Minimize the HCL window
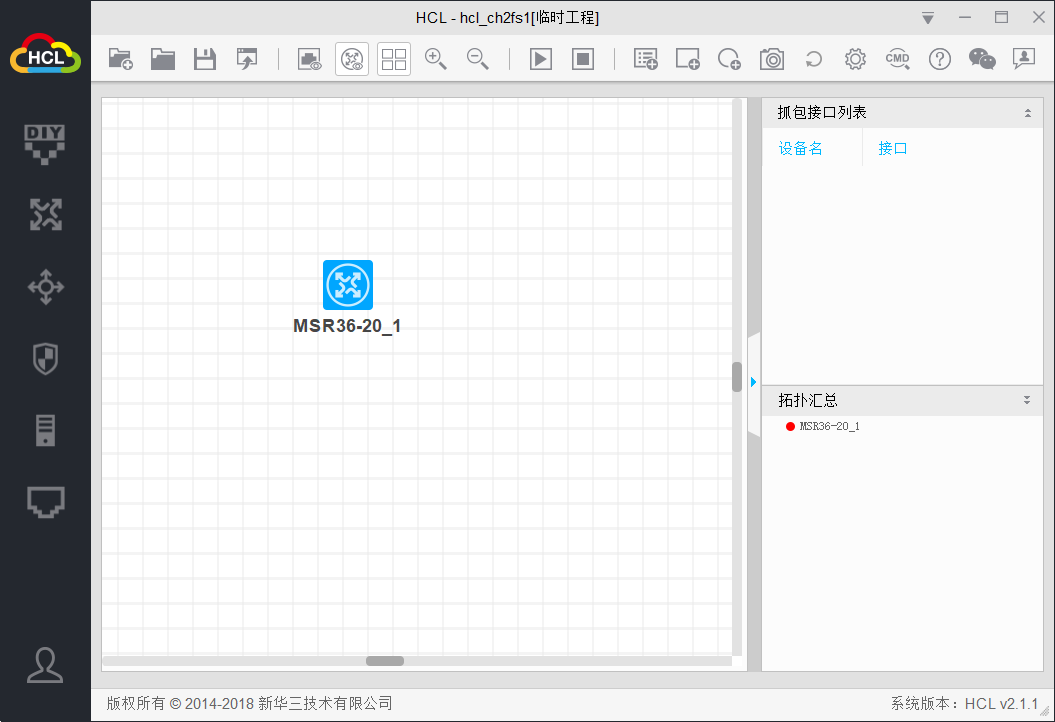 coord(965,18)
